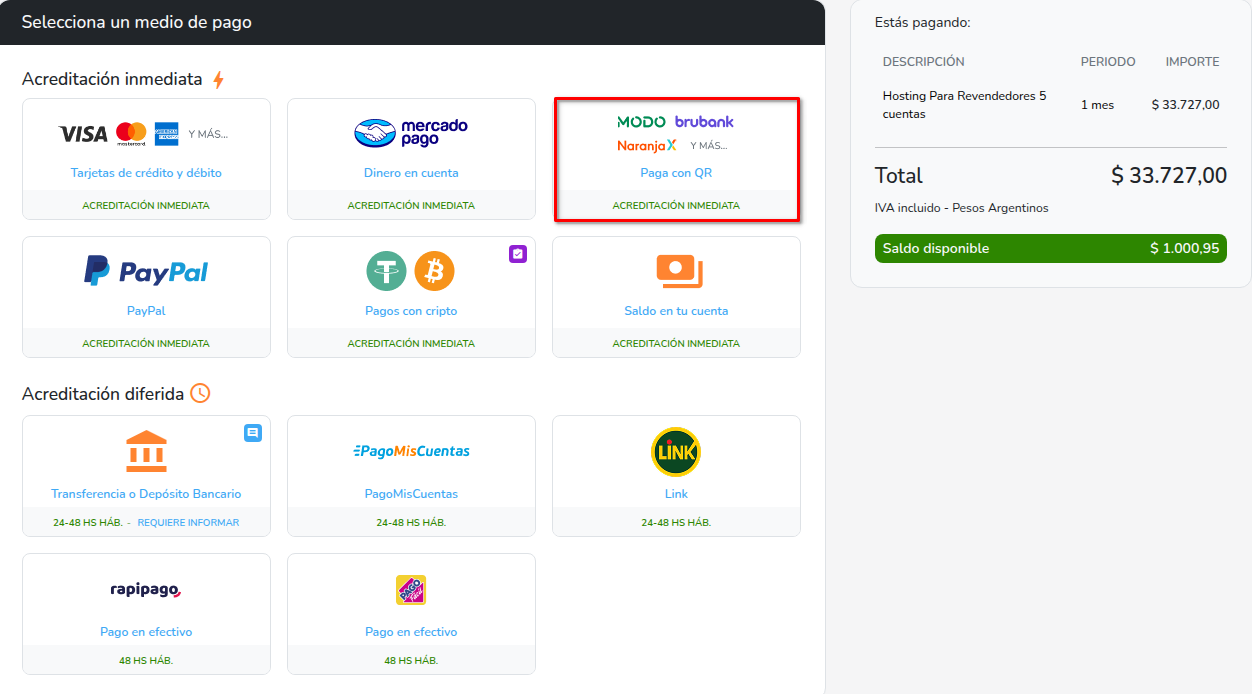
Task: Choose Pago en efectivo under Pago Fácil logo
Action: [411, 632]
